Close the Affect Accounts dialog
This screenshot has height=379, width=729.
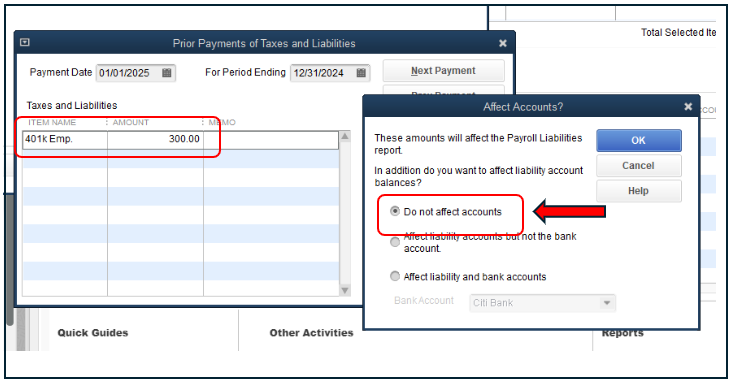coord(688,107)
